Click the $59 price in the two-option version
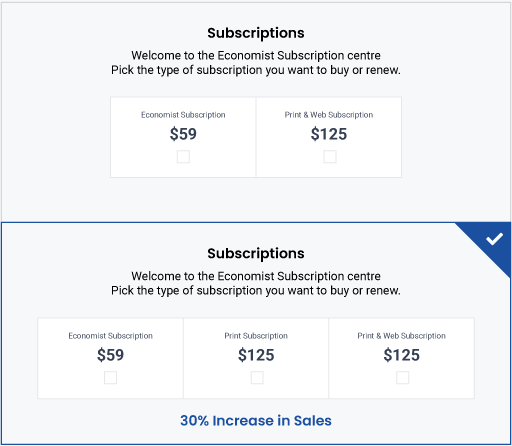This screenshot has height=446, width=512. click(x=183, y=134)
